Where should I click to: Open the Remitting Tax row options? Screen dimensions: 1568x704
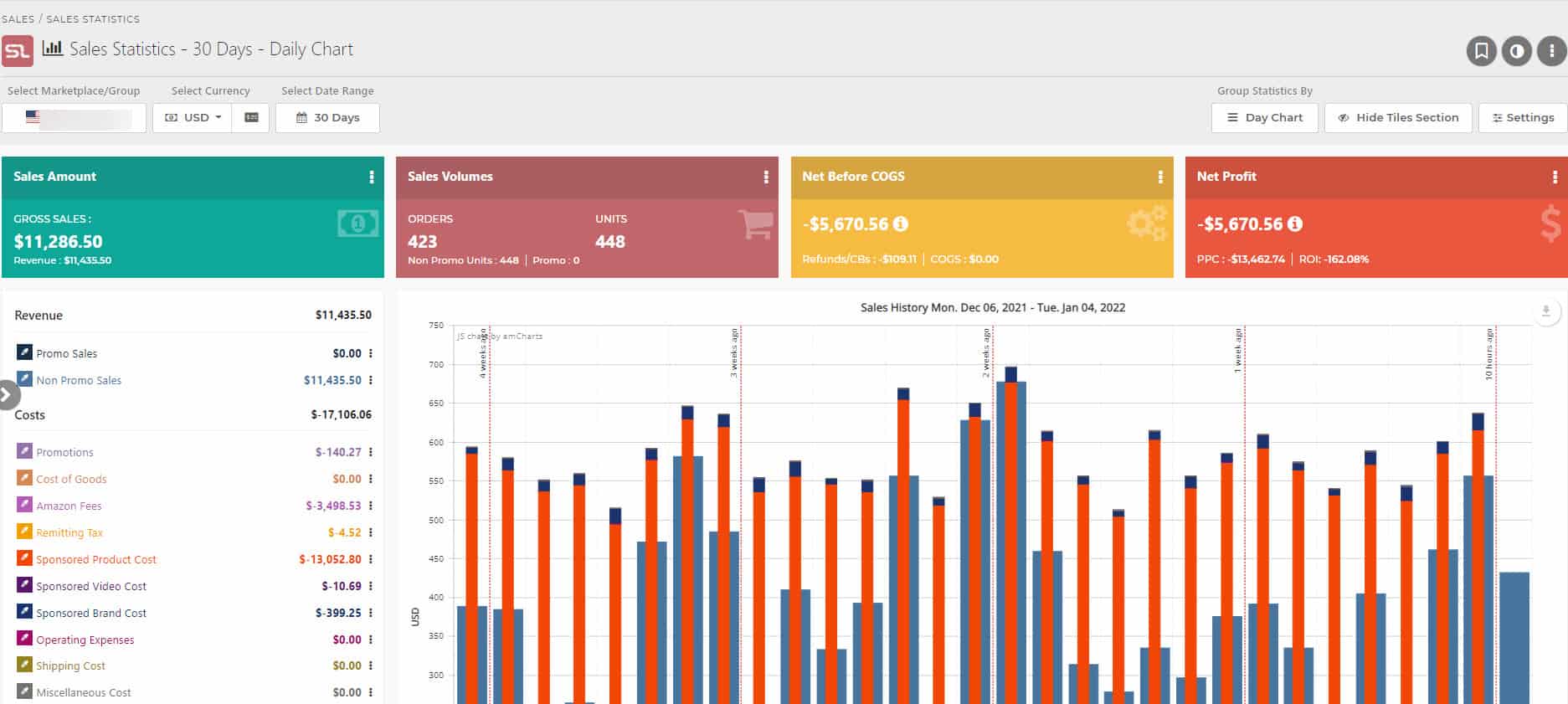pos(371,532)
